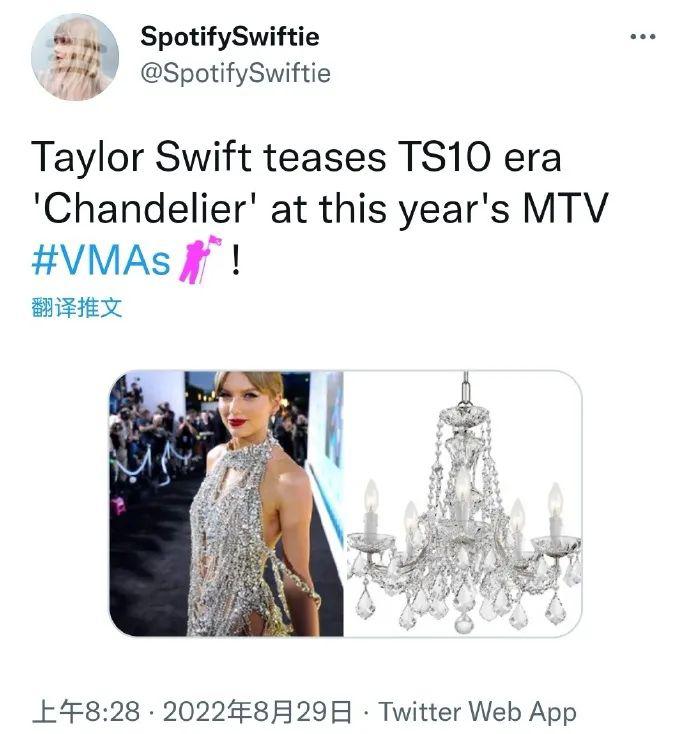
Task: Click the exclamation mark after the emoji
Action: point(236,261)
